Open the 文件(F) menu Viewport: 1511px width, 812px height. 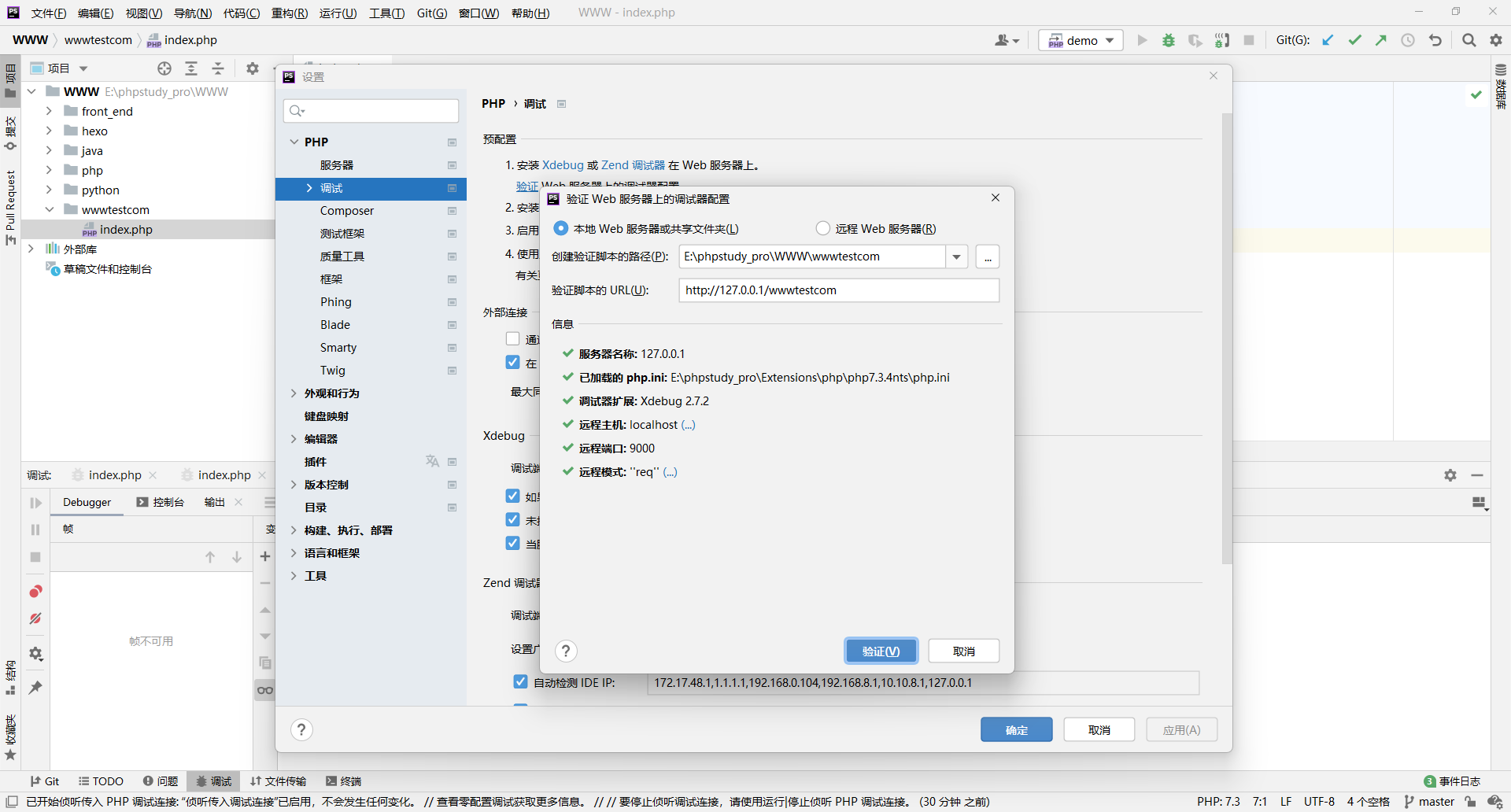(x=49, y=13)
